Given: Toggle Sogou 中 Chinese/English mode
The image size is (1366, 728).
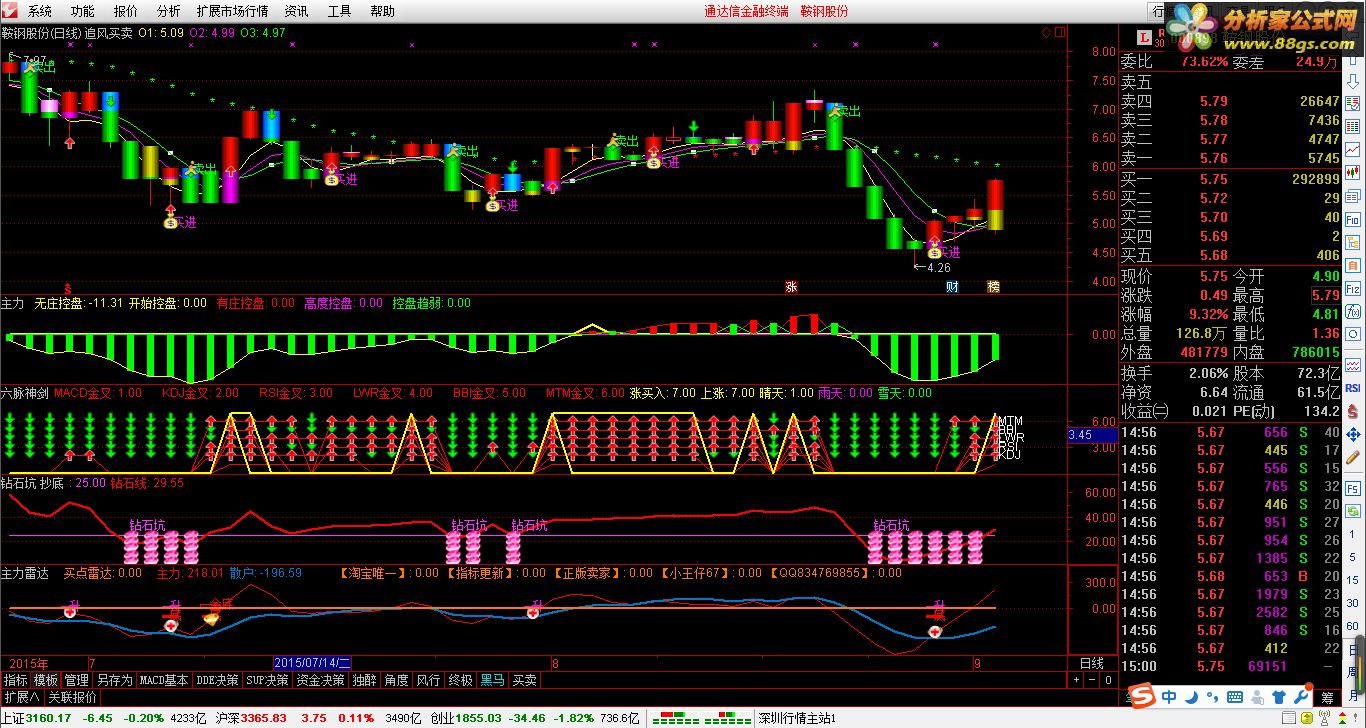Looking at the screenshot, I should coord(1169,696).
